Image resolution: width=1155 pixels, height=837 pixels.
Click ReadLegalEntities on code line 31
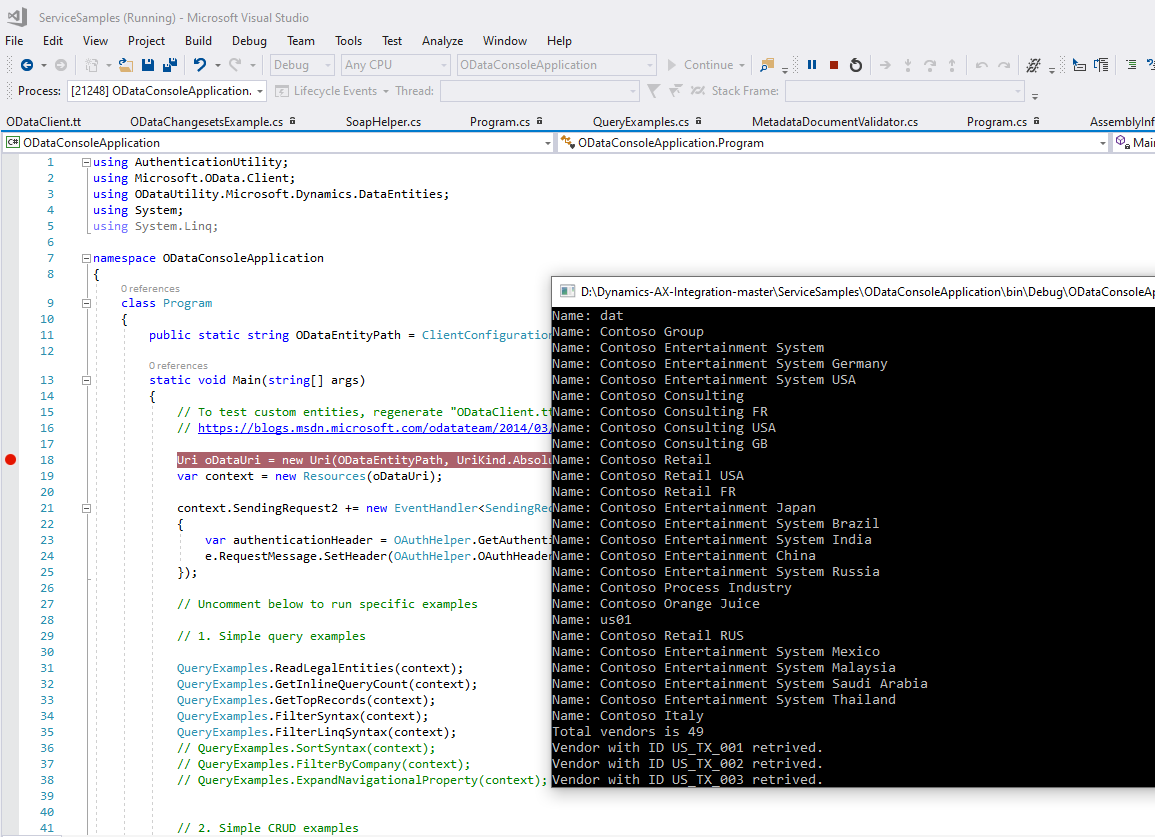click(x=334, y=668)
